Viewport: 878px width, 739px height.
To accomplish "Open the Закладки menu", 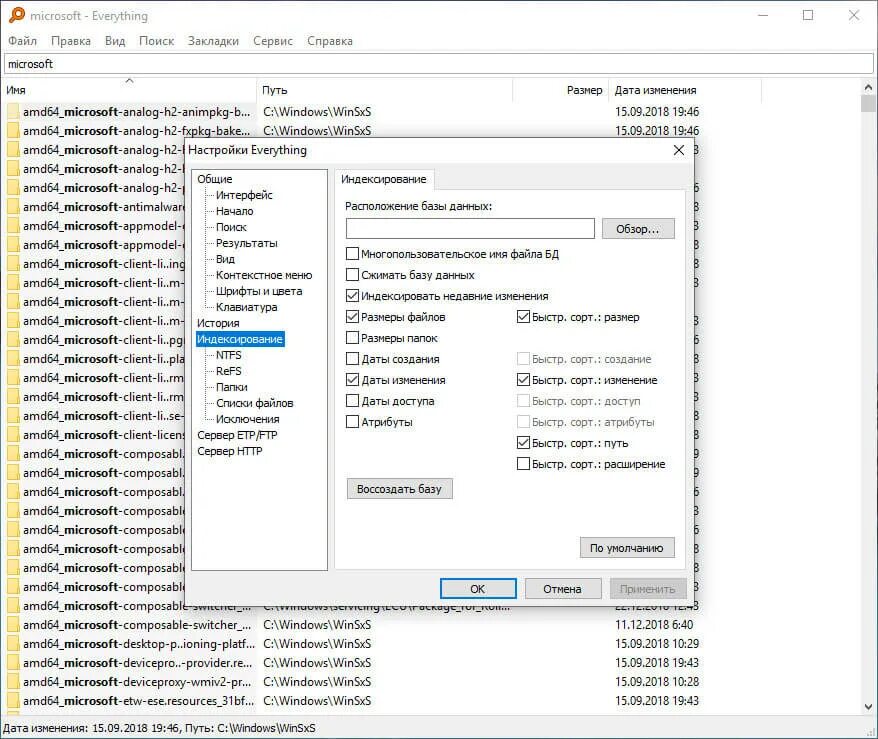I will coord(213,41).
